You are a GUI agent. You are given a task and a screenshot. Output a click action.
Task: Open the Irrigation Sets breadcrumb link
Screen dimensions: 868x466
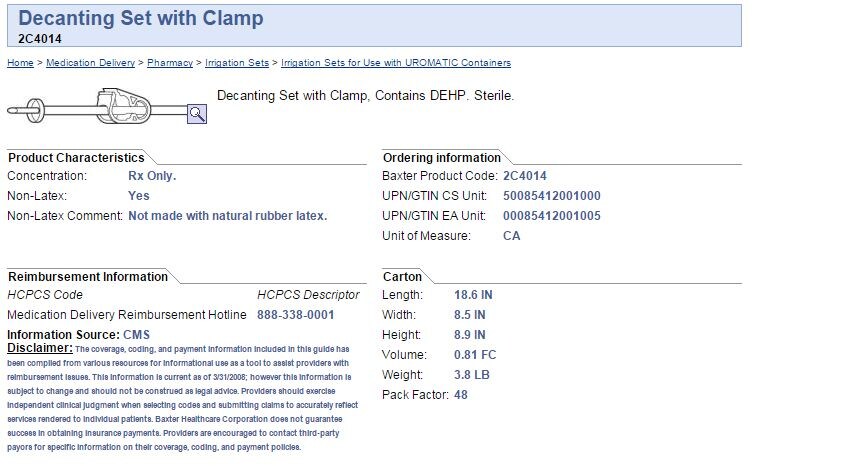coord(237,63)
